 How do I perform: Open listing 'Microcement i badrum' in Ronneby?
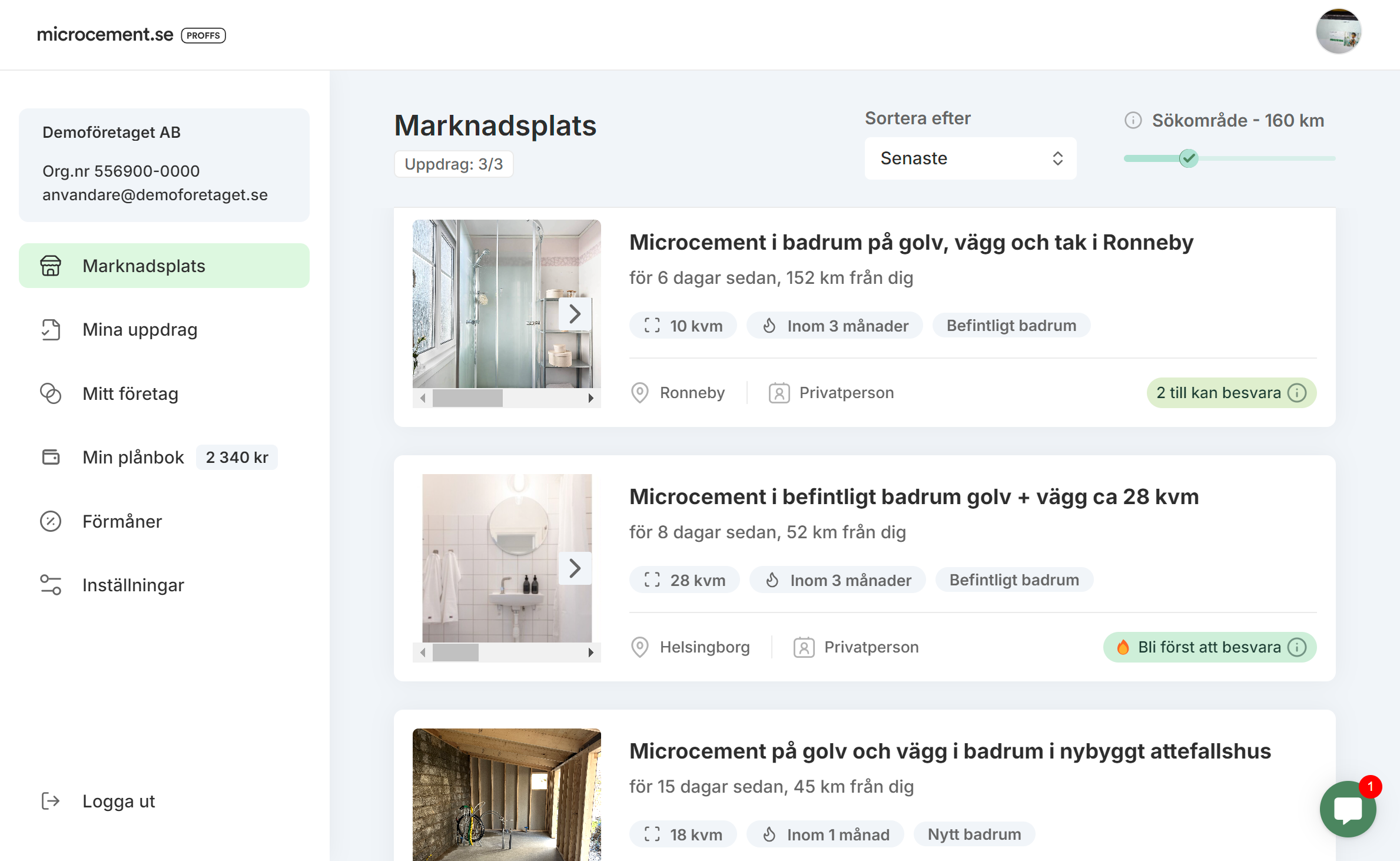pyautogui.click(x=911, y=243)
